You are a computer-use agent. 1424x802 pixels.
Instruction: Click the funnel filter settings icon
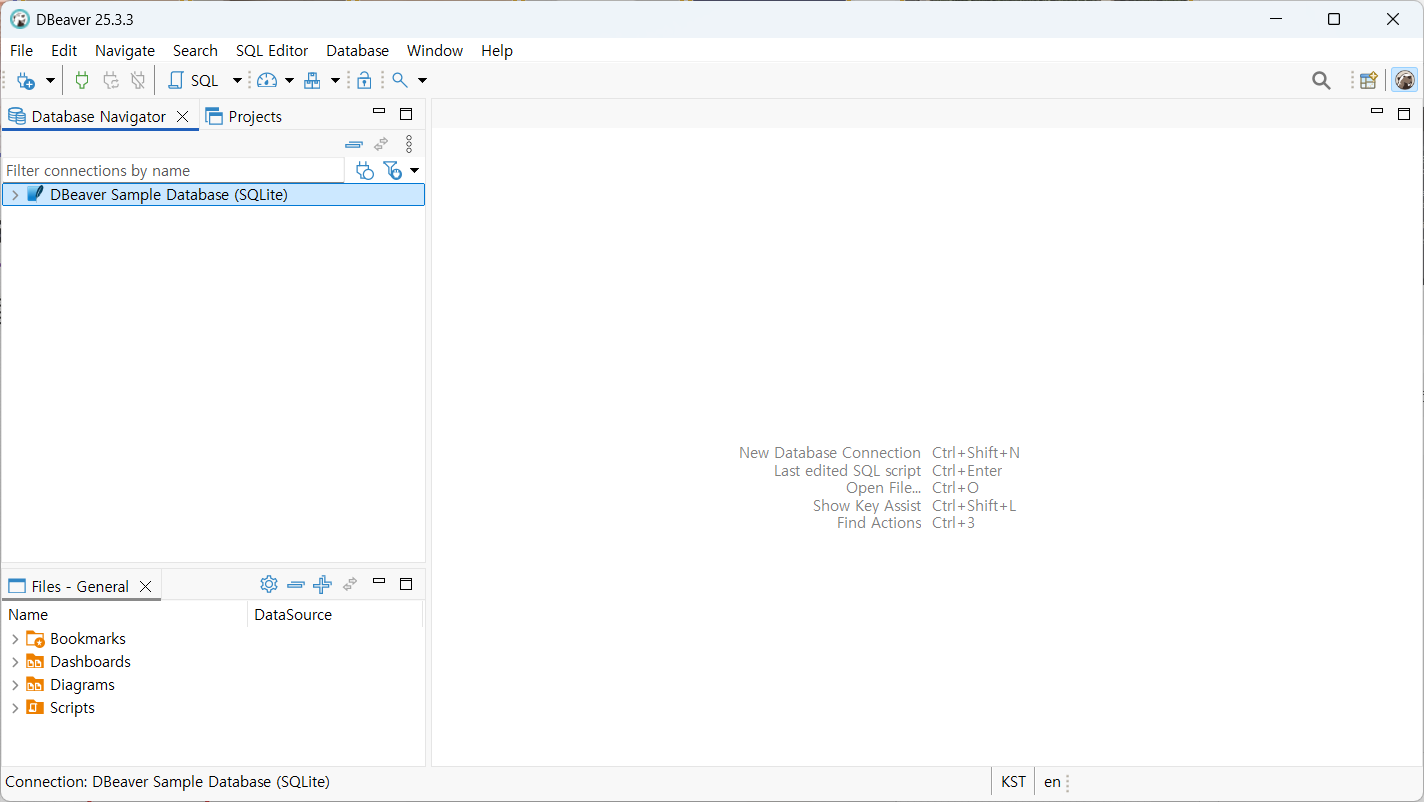coord(393,171)
